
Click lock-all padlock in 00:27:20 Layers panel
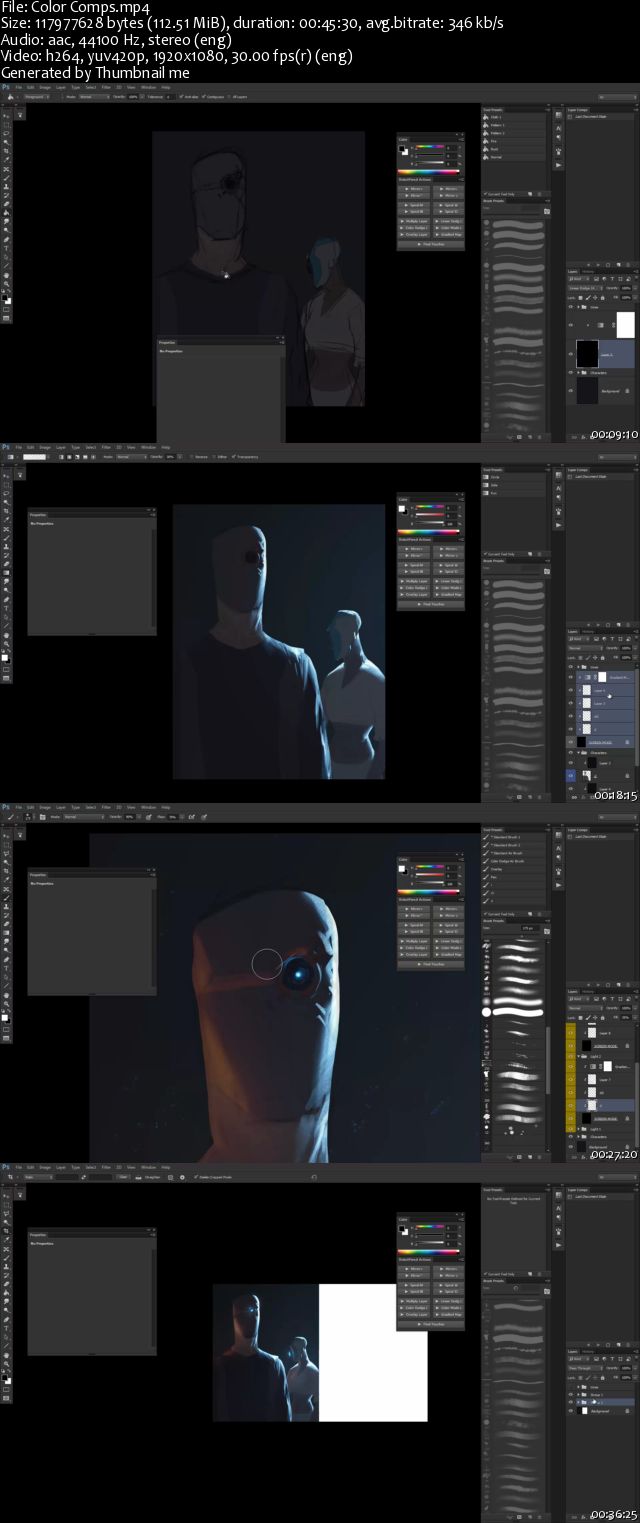coord(602,1018)
